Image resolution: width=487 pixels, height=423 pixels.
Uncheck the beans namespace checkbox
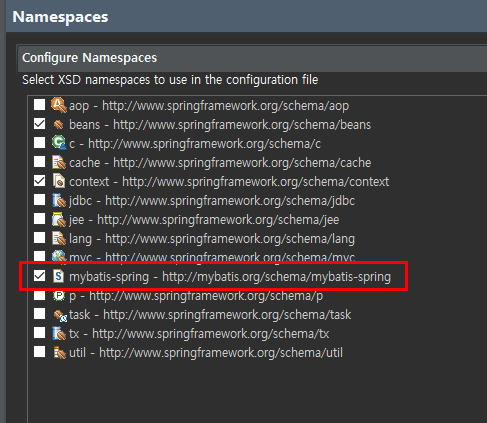39,124
